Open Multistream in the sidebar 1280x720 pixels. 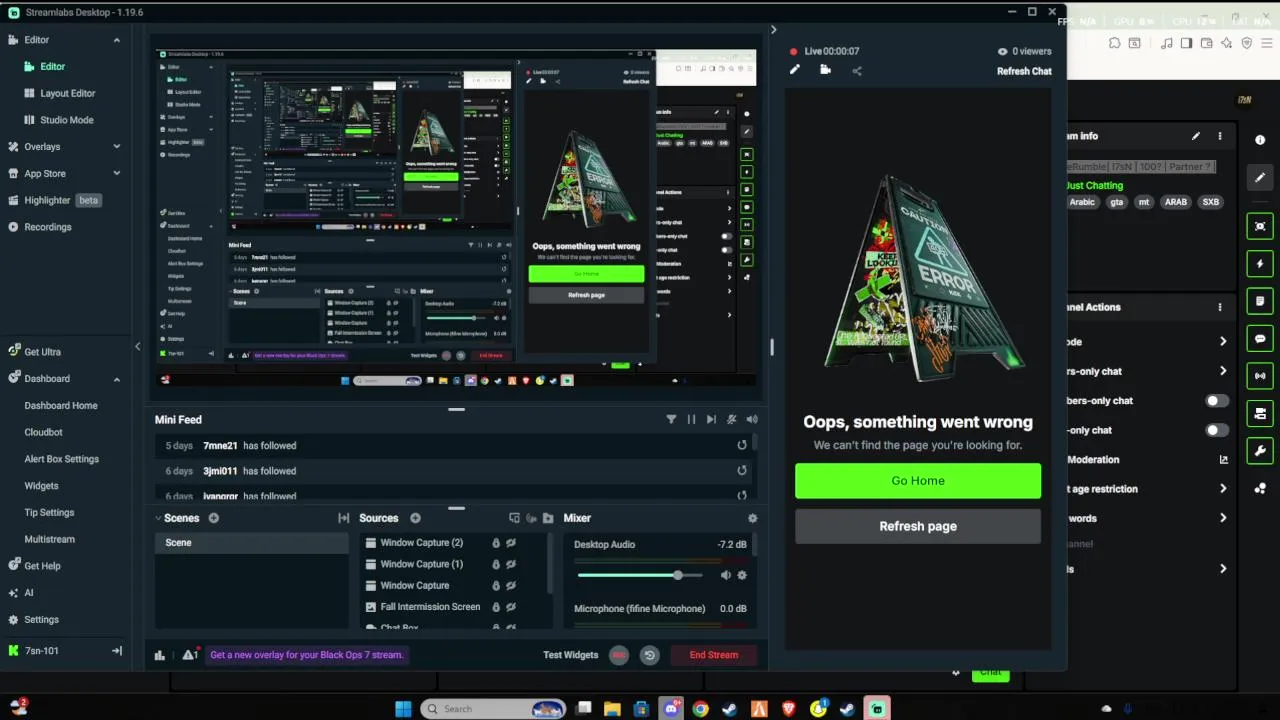(50, 539)
